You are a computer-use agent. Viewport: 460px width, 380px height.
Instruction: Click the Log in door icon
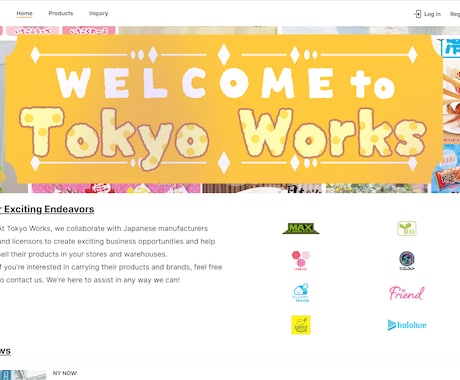[x=418, y=14]
